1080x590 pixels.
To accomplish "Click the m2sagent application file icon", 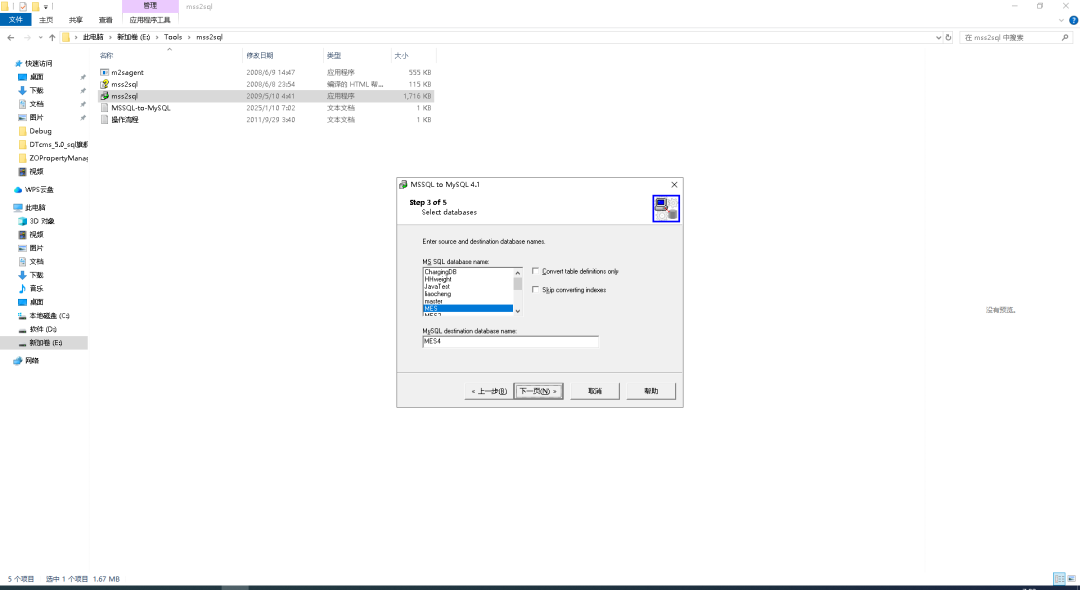I will pos(104,72).
